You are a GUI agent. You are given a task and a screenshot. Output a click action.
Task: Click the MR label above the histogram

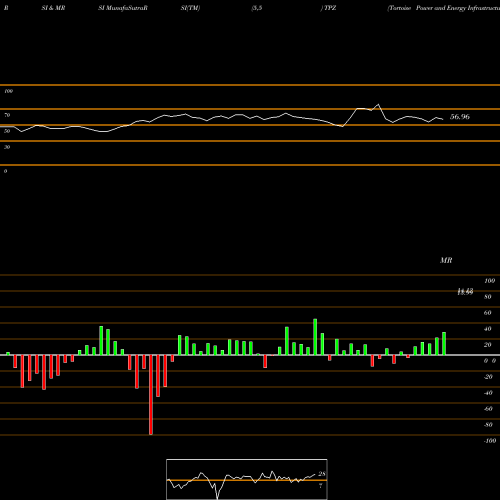click(x=446, y=260)
